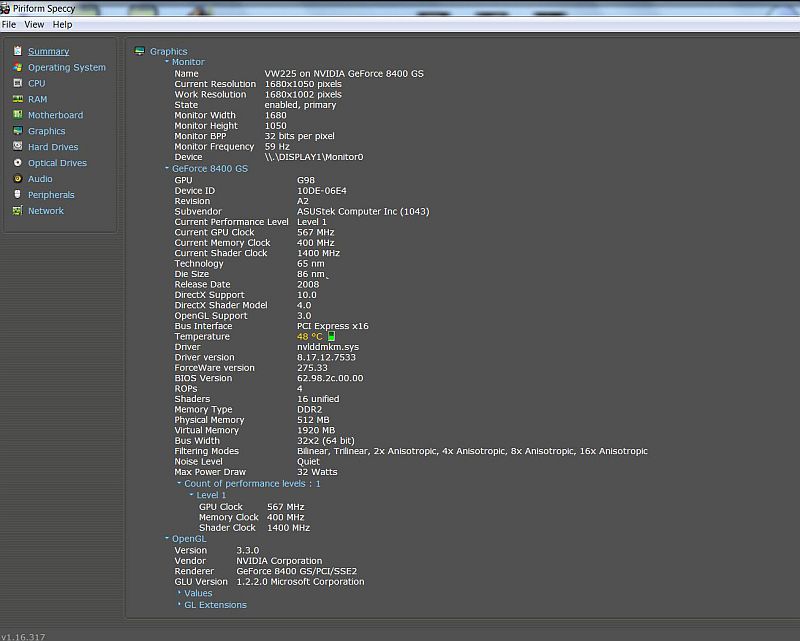Collapse the Monitor tree node

[x=167, y=61]
